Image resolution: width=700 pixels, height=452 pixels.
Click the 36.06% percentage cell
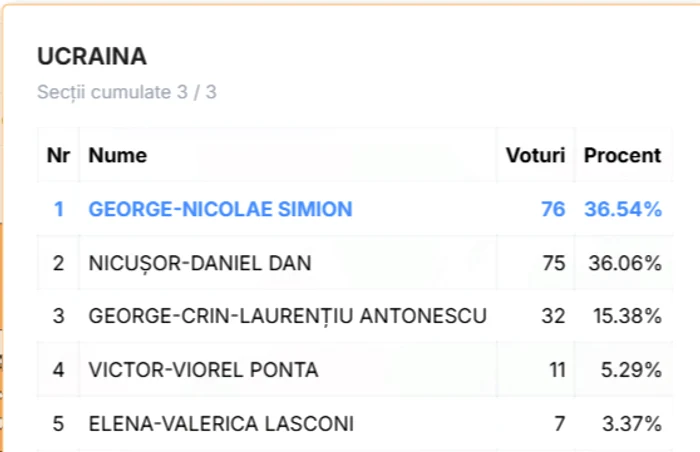pyautogui.click(x=625, y=263)
